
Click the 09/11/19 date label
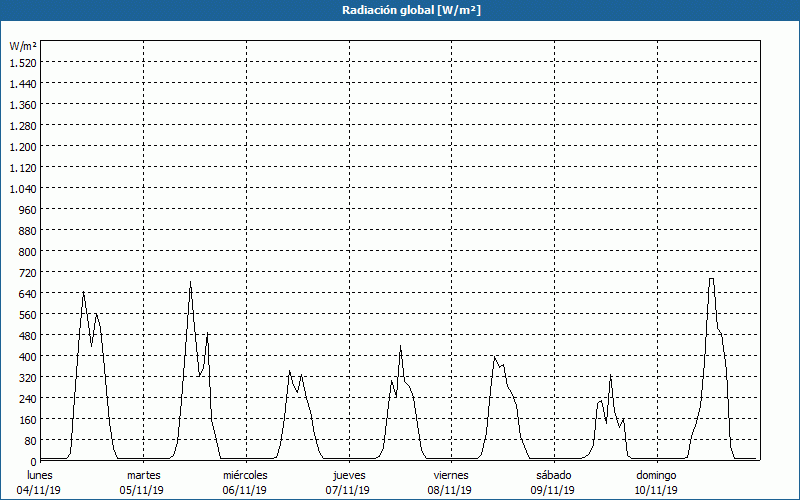553,490
